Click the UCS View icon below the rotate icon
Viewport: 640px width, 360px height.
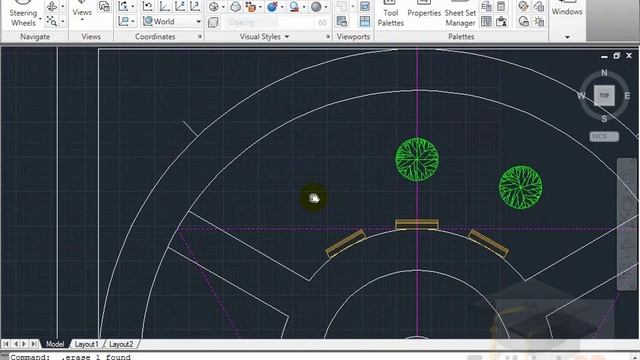tap(123, 21)
